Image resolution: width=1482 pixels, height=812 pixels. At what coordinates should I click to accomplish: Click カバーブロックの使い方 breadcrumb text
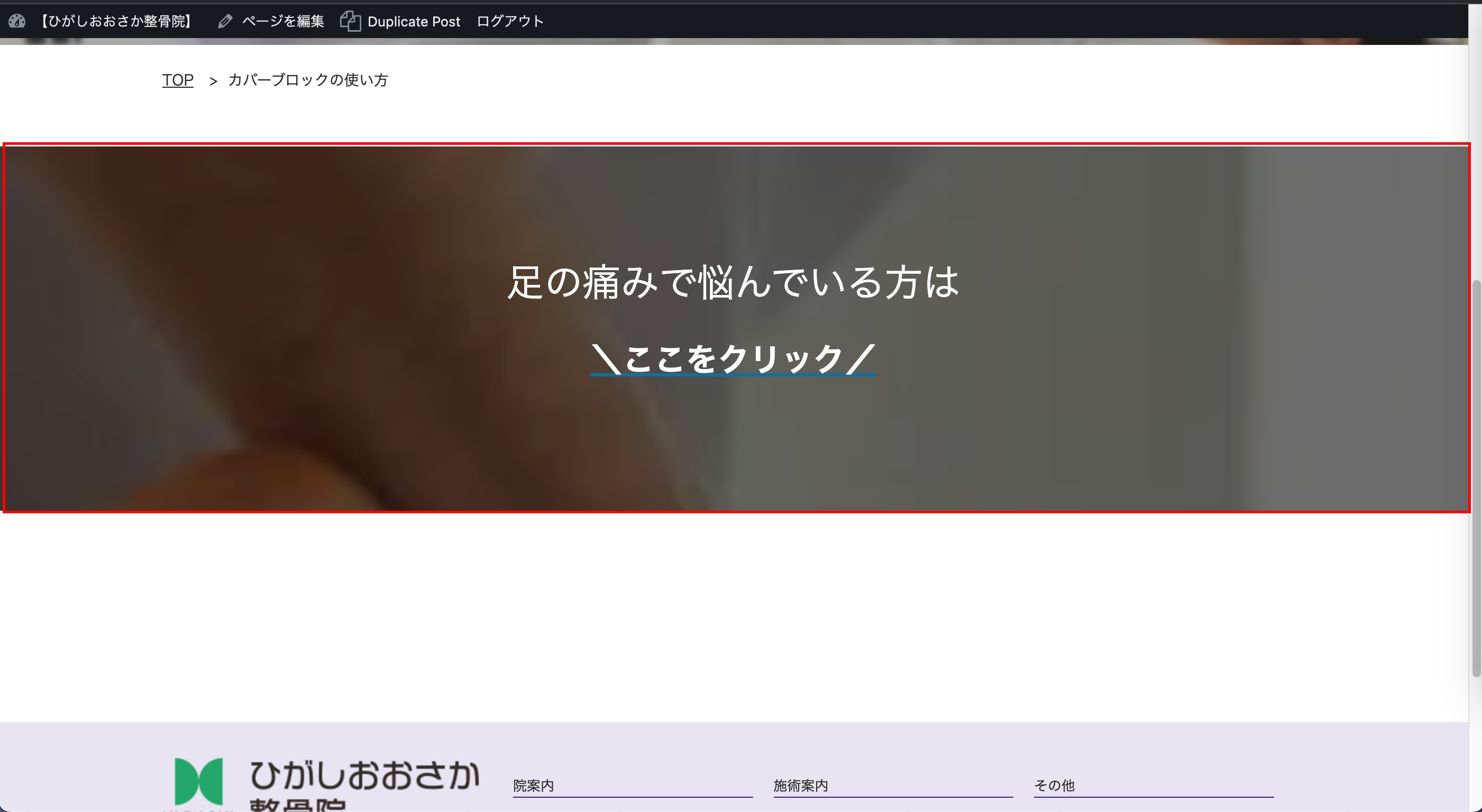point(308,80)
